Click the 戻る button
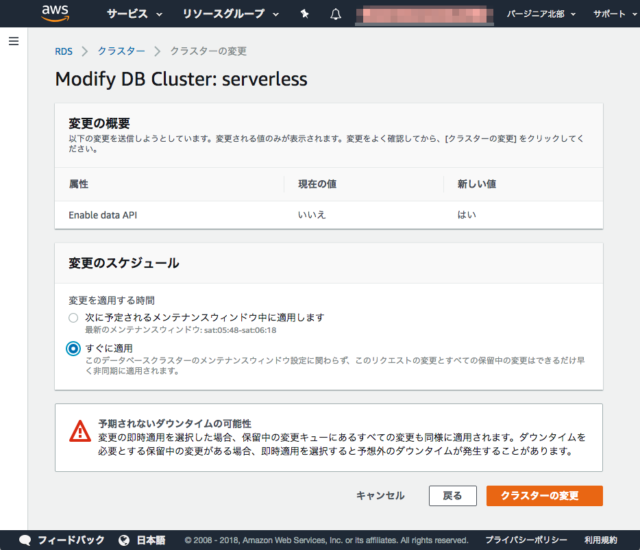Viewport: 640px width, 550px height. coord(453,496)
